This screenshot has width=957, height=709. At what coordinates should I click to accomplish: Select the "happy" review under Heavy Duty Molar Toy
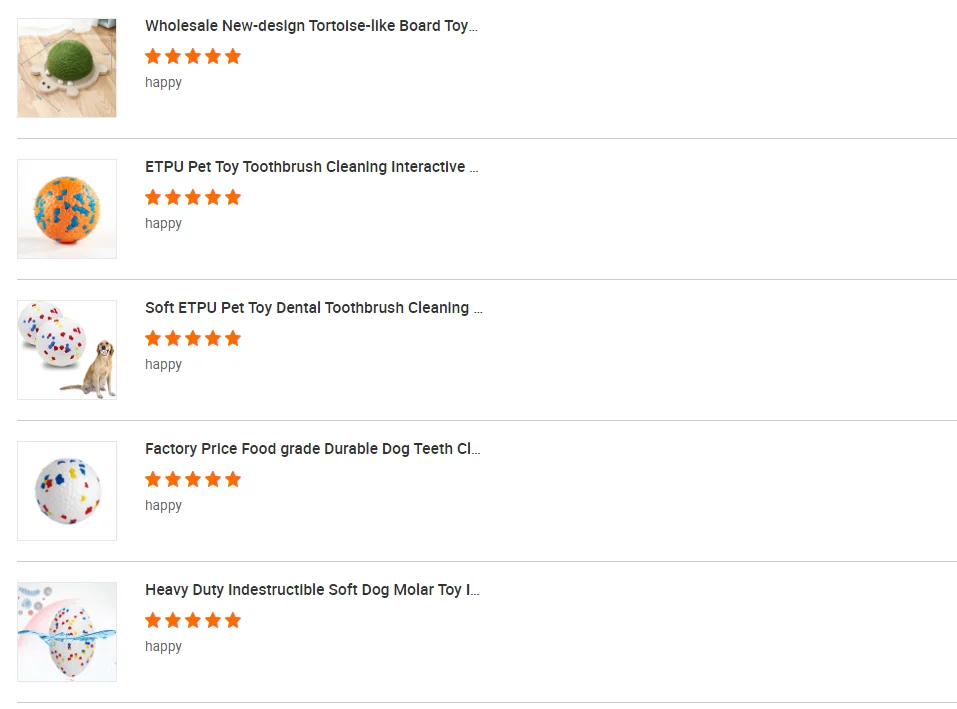[x=163, y=647]
